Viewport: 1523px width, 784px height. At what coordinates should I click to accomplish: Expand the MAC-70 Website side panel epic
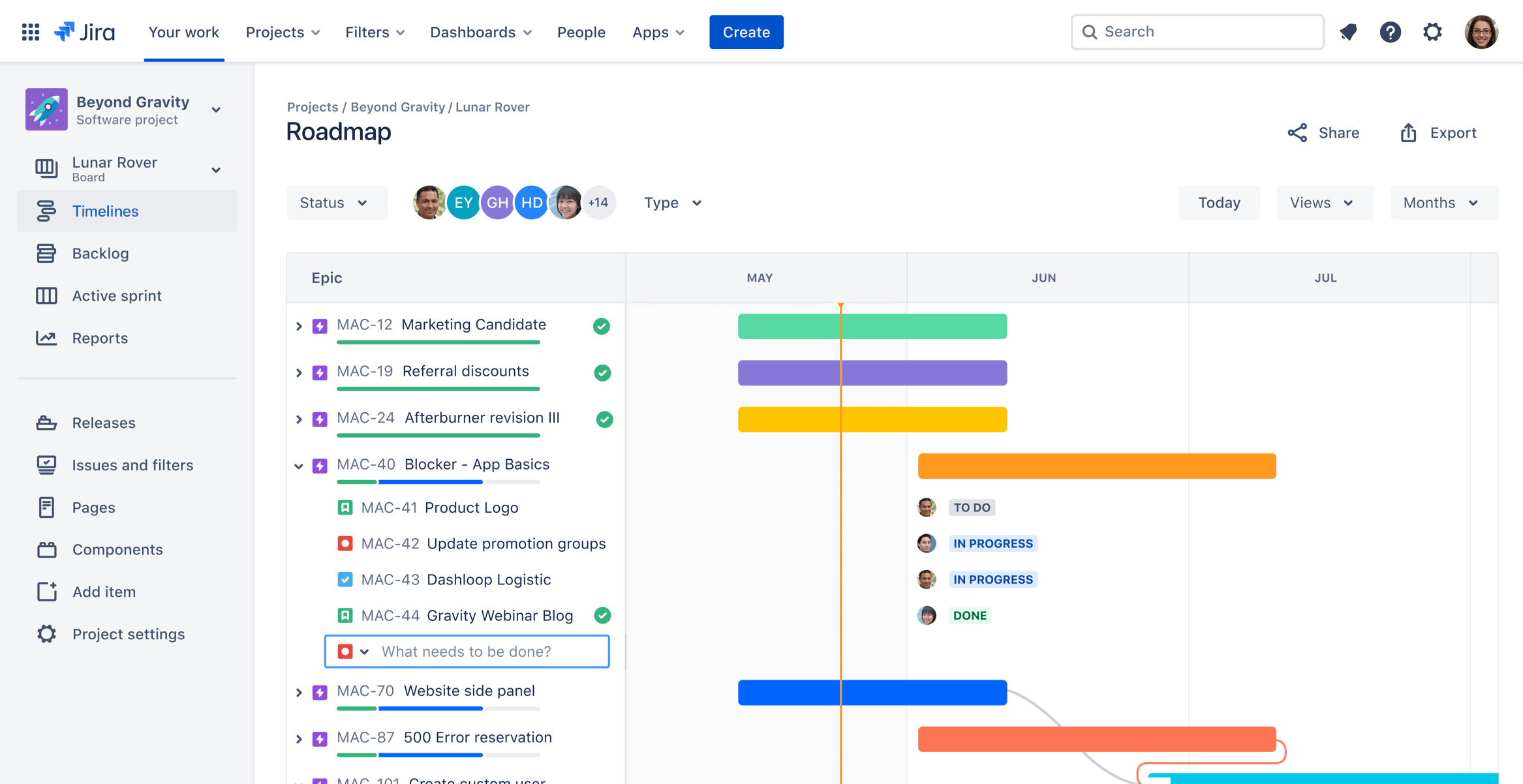tap(299, 691)
